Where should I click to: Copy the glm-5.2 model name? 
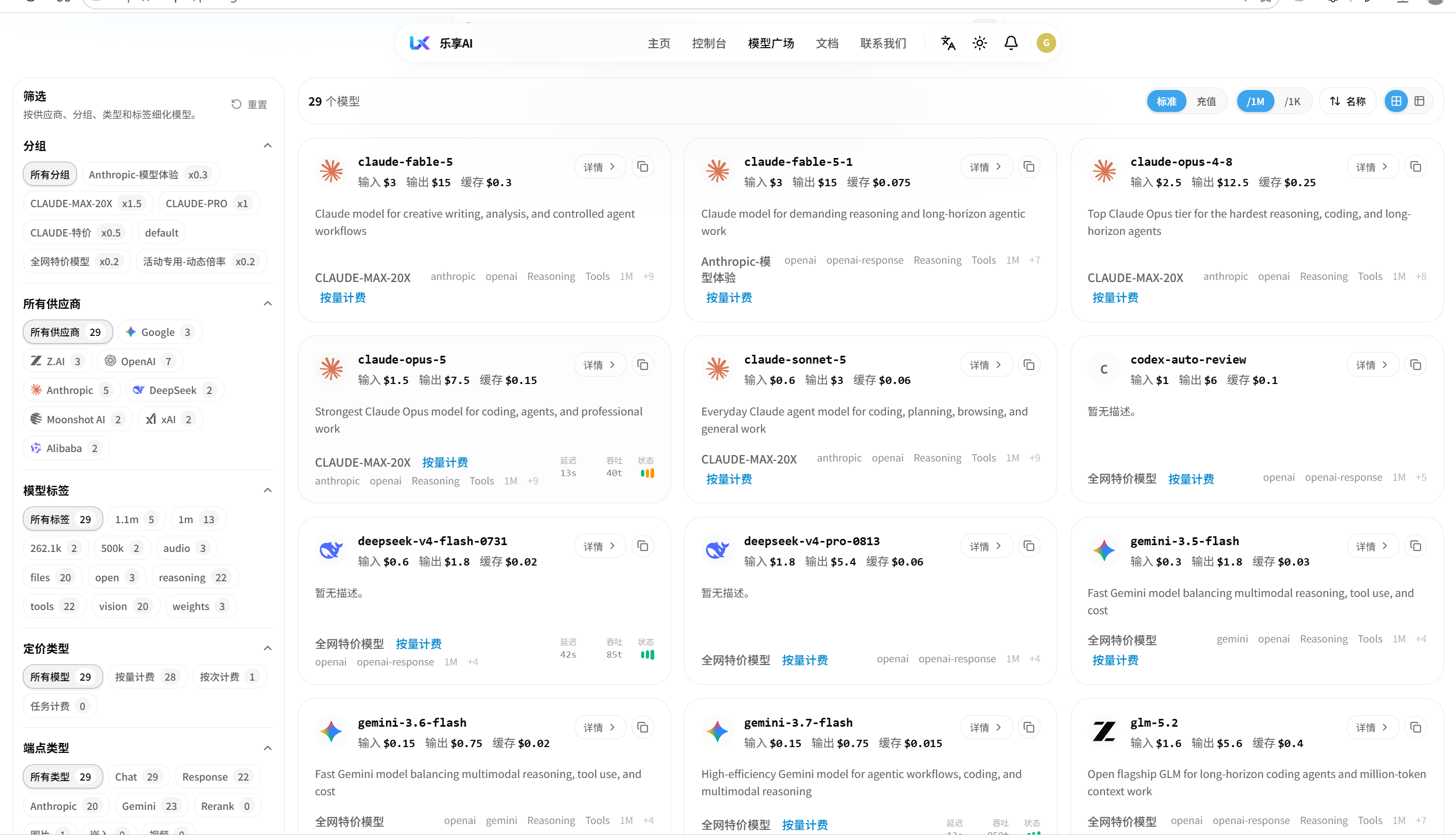click(1415, 727)
